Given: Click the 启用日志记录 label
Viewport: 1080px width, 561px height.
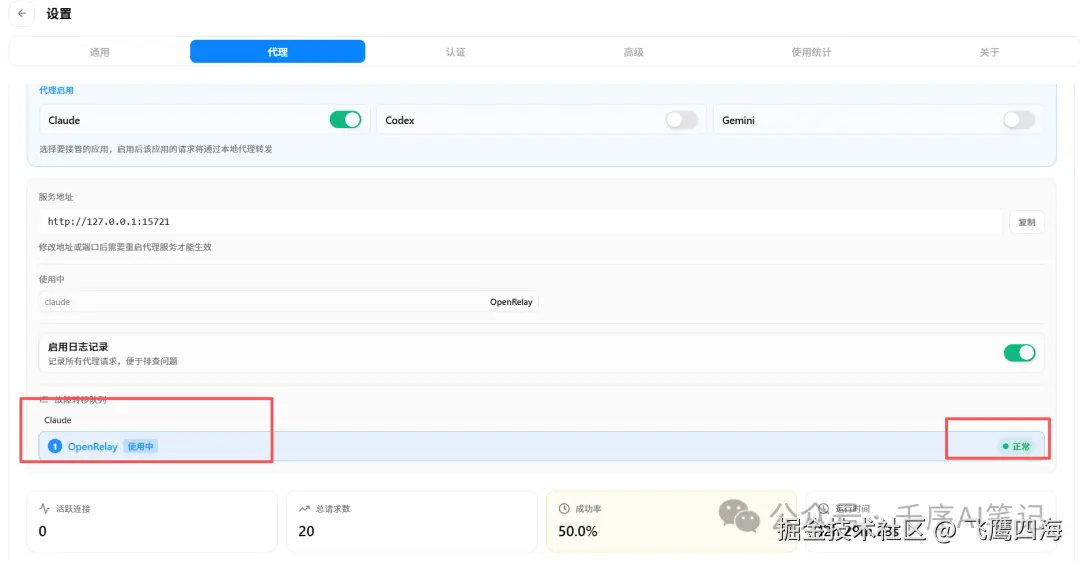Looking at the screenshot, I should (x=78, y=347).
